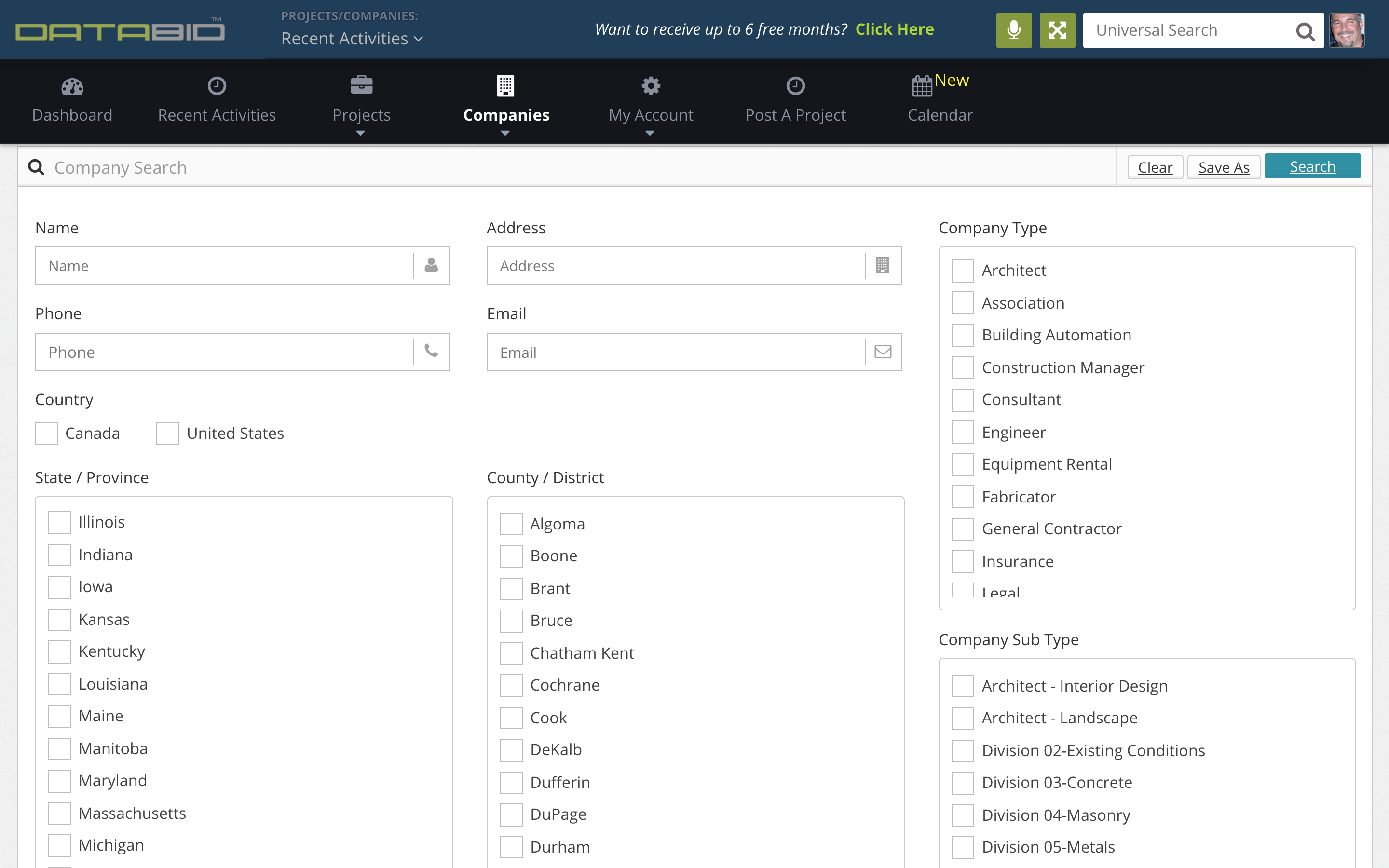Tick Division 05-Metals checkbox
The image size is (1389, 868).
(963, 847)
